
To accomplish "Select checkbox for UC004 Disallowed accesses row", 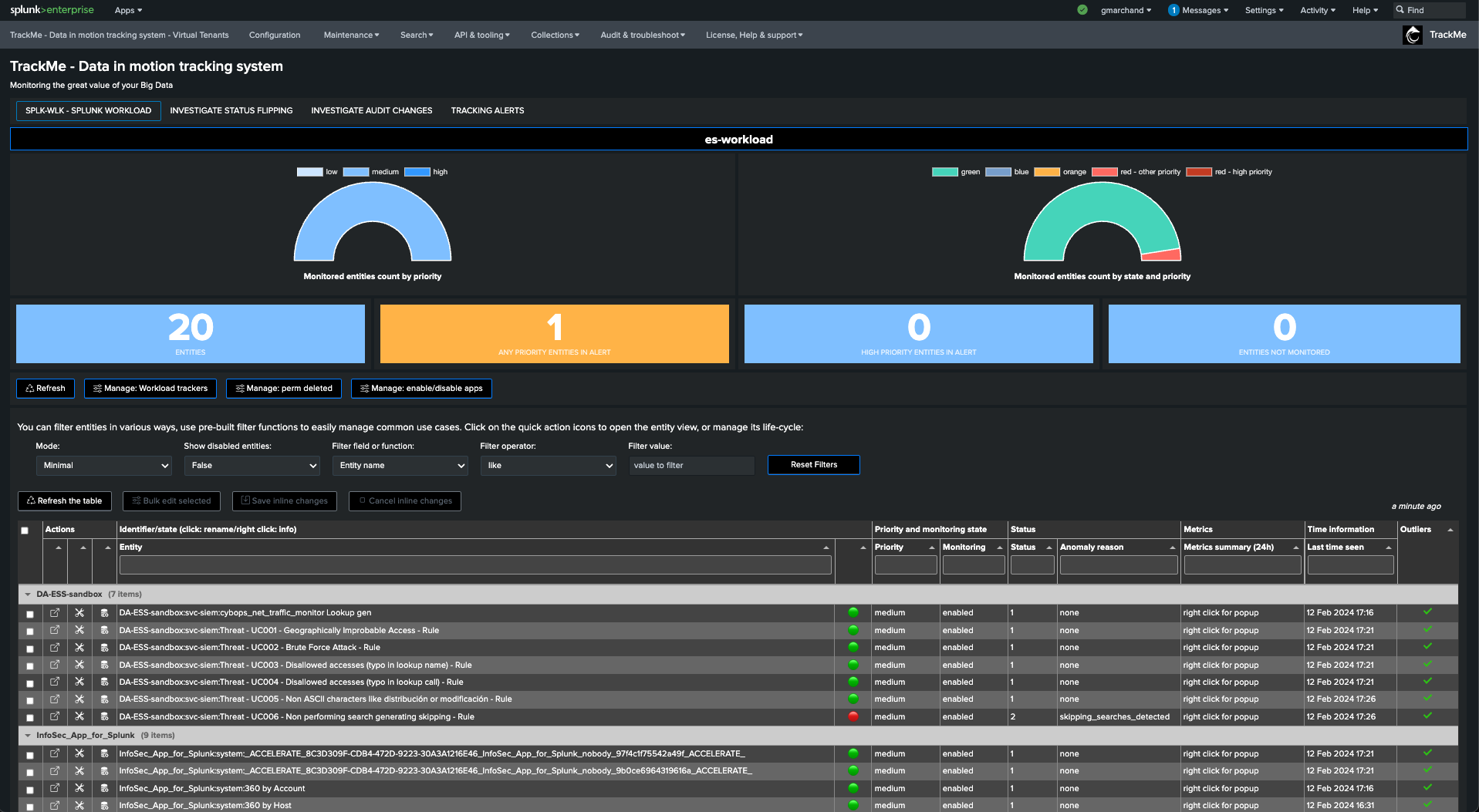I will [x=30, y=683].
